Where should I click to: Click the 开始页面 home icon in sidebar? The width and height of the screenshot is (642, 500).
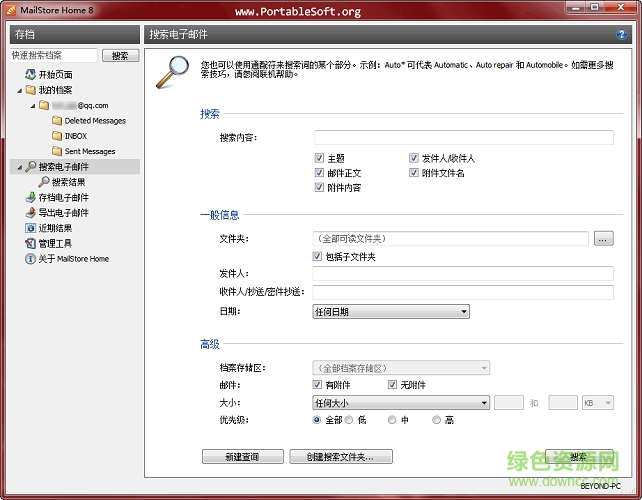tap(30, 75)
